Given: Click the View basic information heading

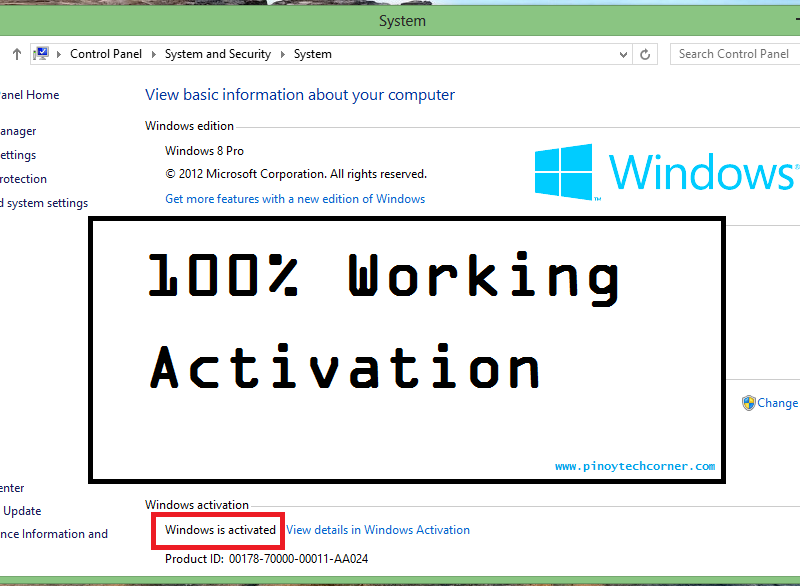Looking at the screenshot, I should (x=299, y=95).
